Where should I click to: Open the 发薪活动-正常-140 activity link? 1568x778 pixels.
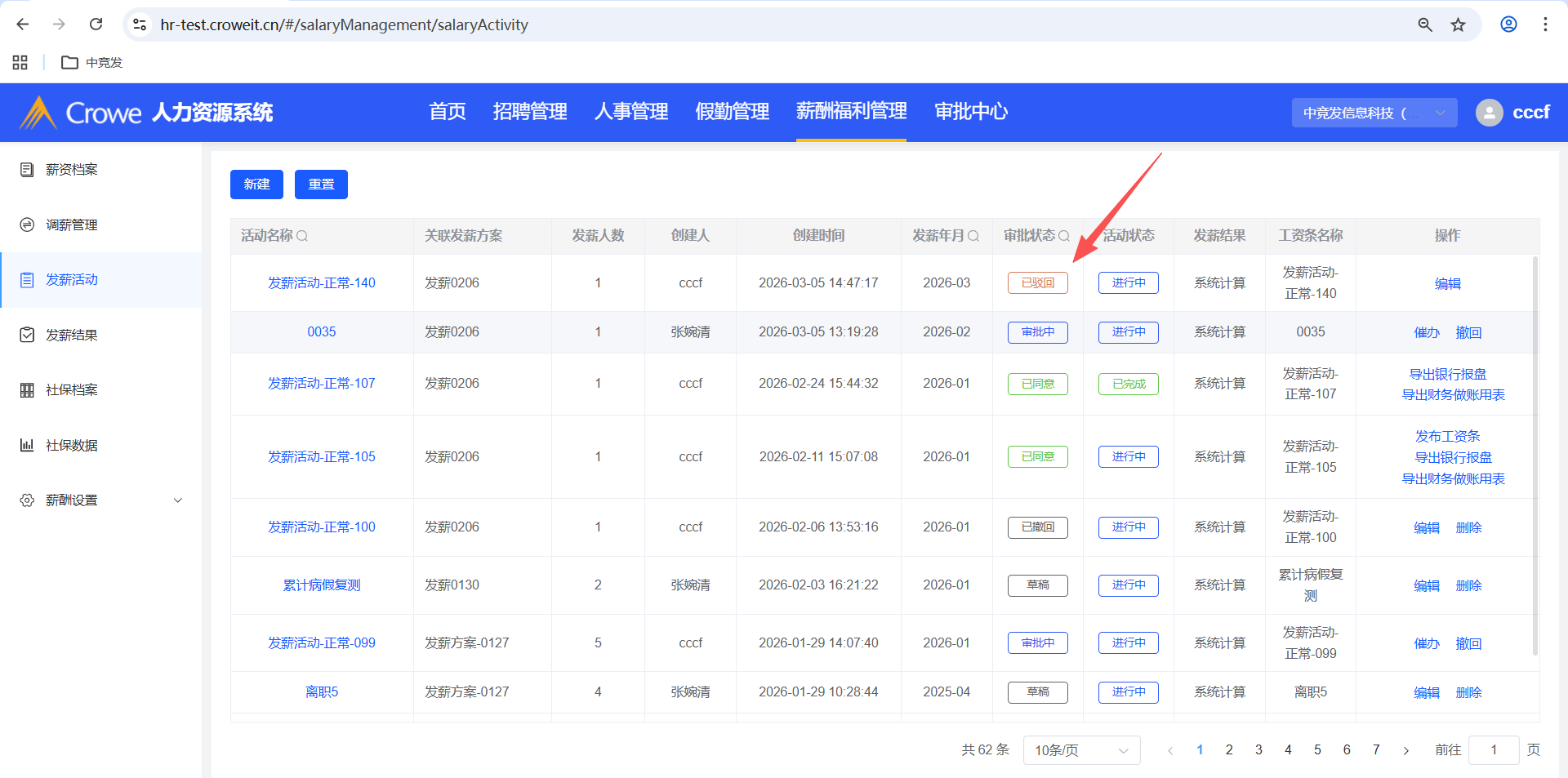[322, 283]
